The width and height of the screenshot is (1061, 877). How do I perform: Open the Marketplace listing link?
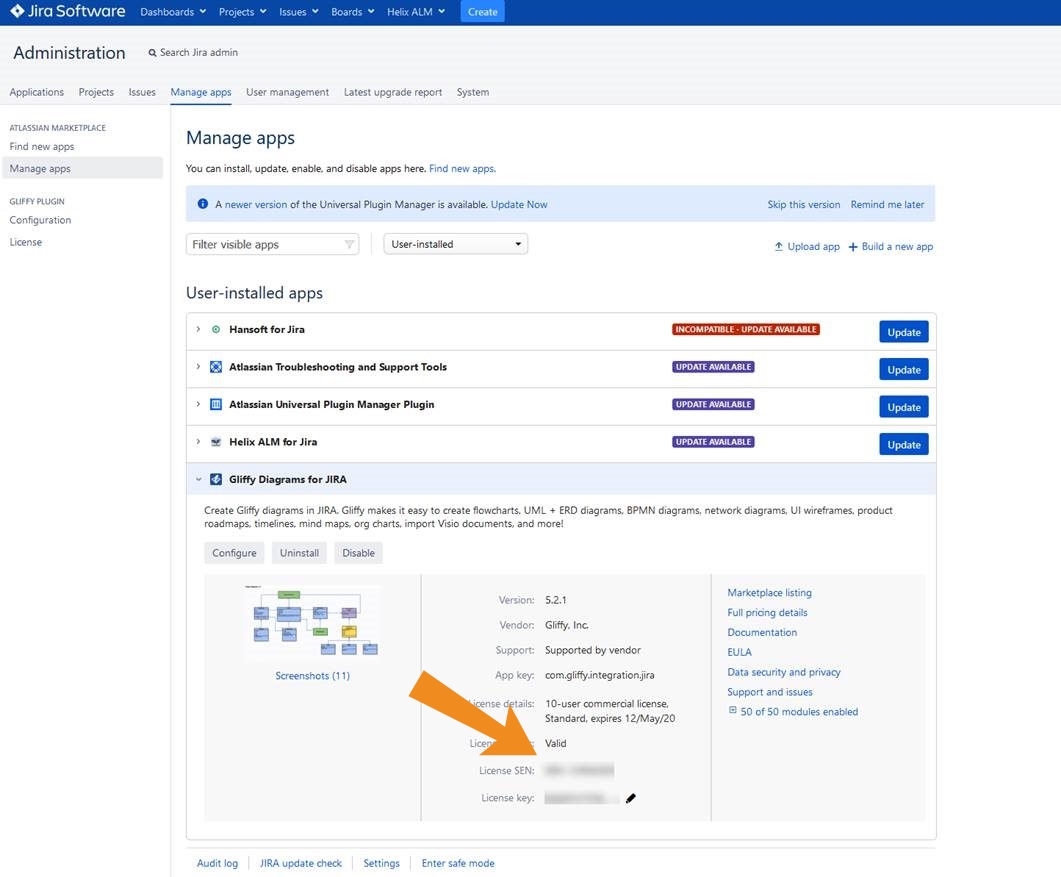(x=769, y=592)
